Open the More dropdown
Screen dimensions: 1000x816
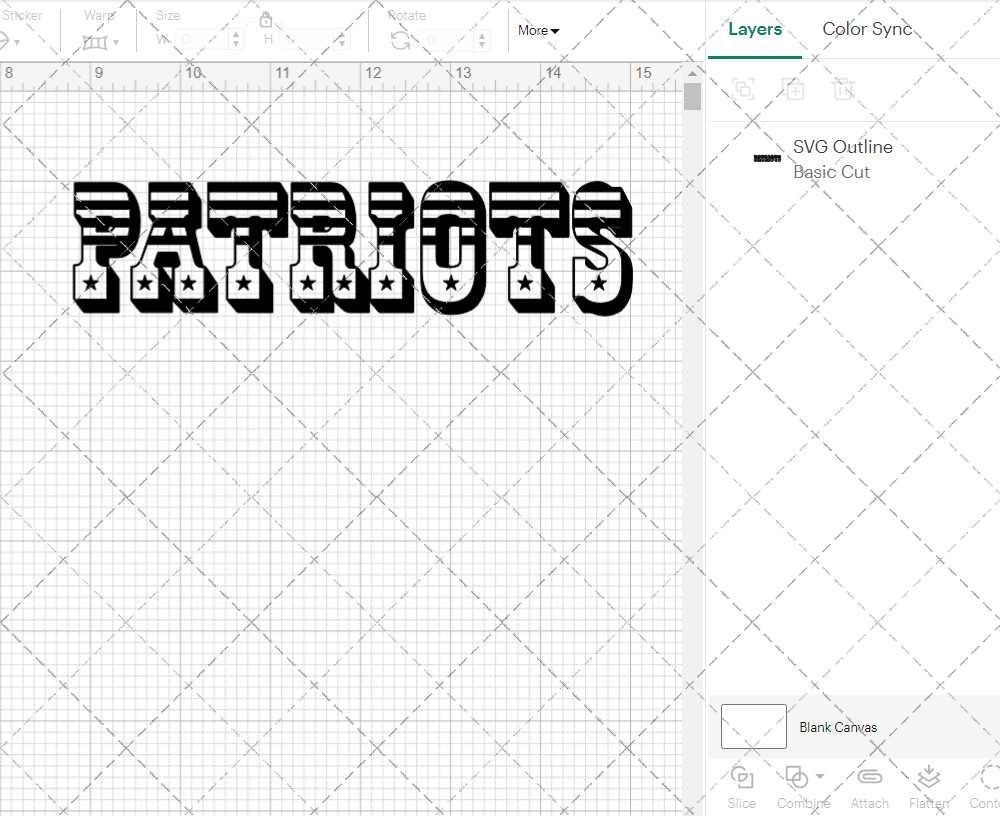click(x=538, y=30)
